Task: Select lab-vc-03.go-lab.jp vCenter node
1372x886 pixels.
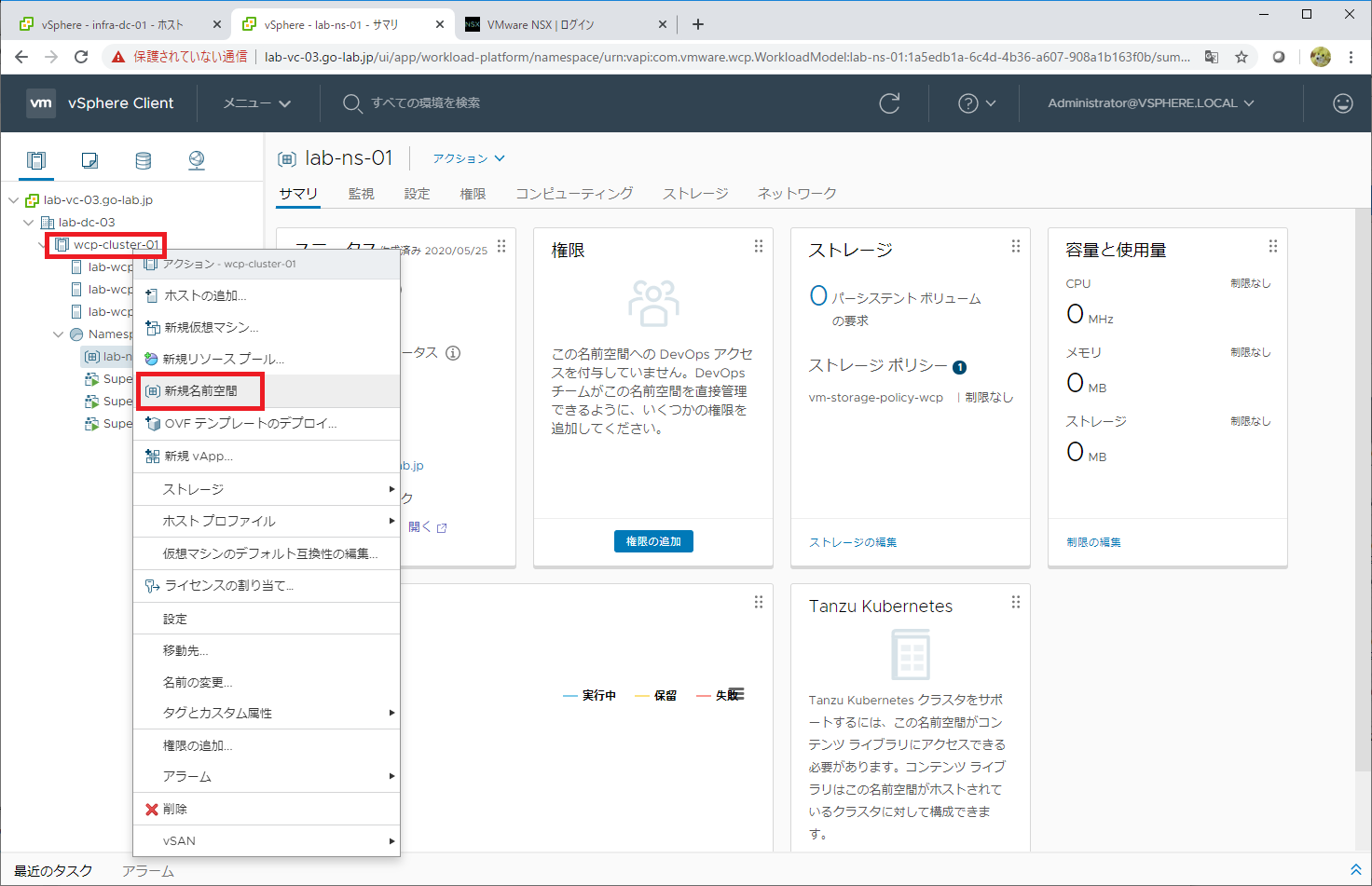Action: coord(98,200)
